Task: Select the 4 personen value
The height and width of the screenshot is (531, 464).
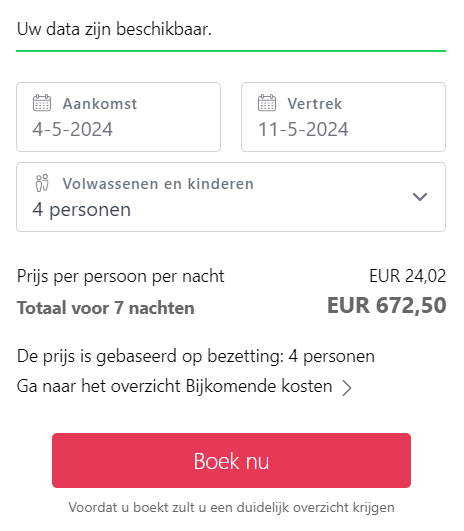Action: (x=82, y=210)
